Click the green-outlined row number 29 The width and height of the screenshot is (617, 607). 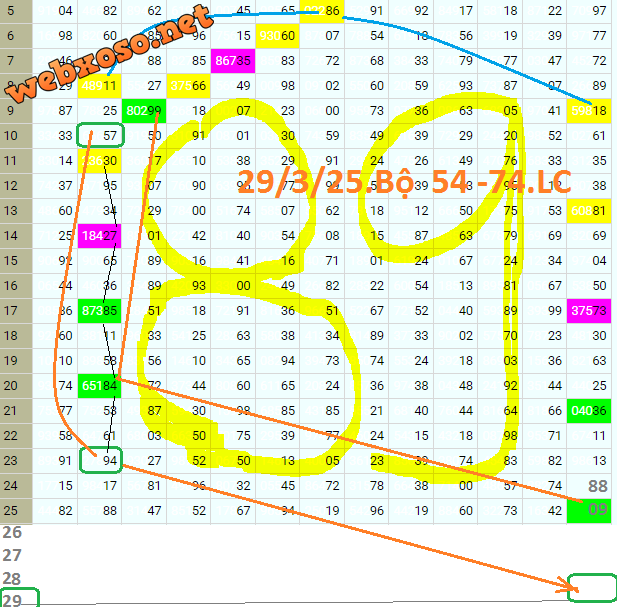coord(16,599)
